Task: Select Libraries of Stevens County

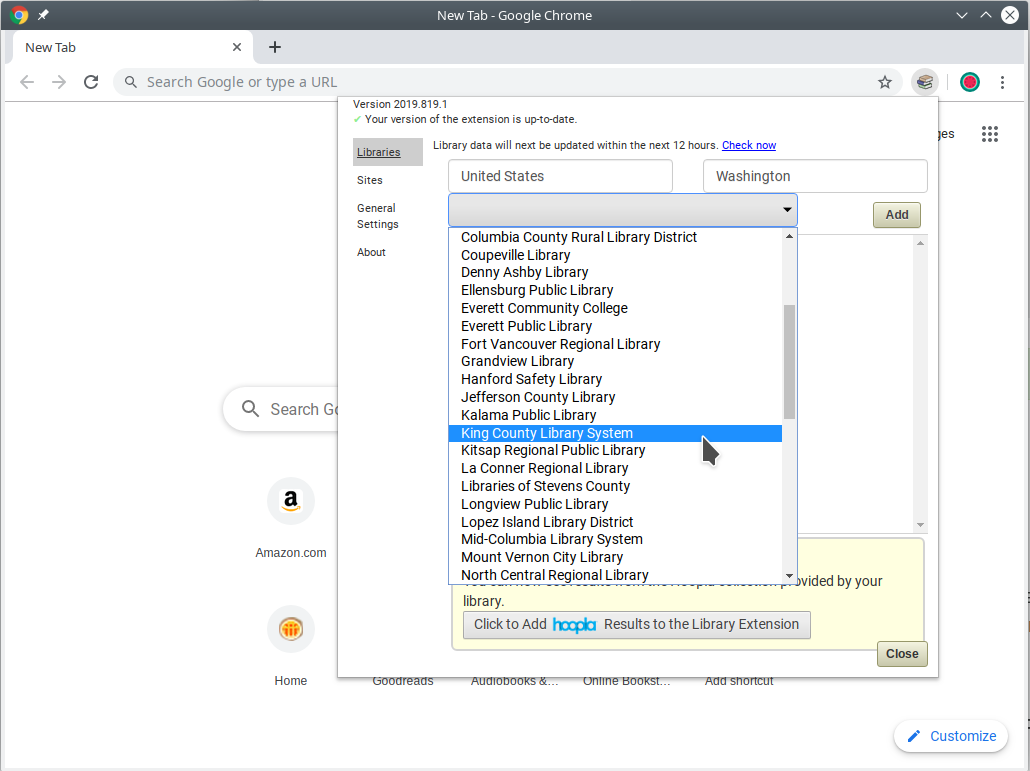Action: coord(616,486)
